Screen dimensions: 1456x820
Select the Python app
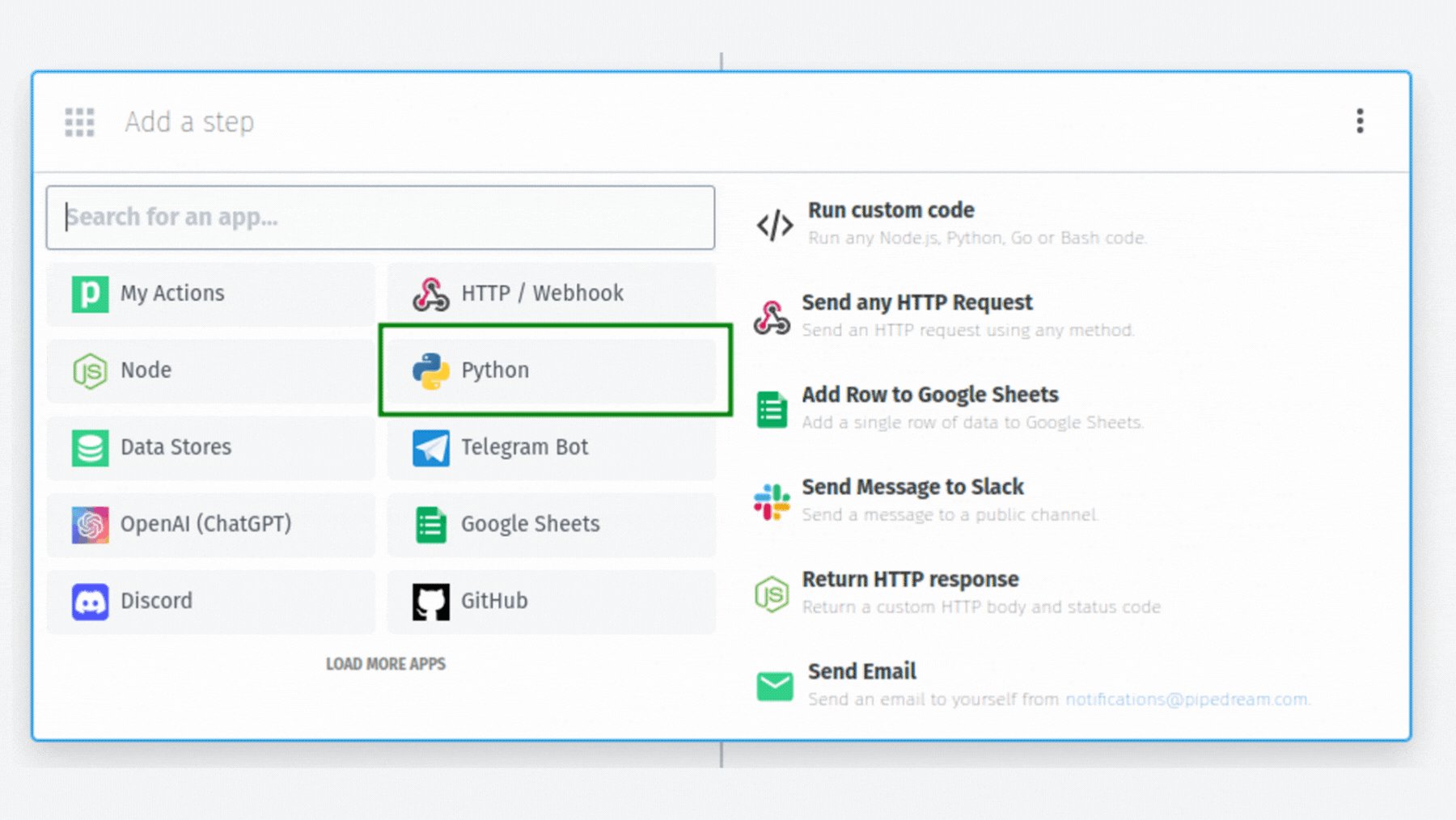click(x=552, y=370)
